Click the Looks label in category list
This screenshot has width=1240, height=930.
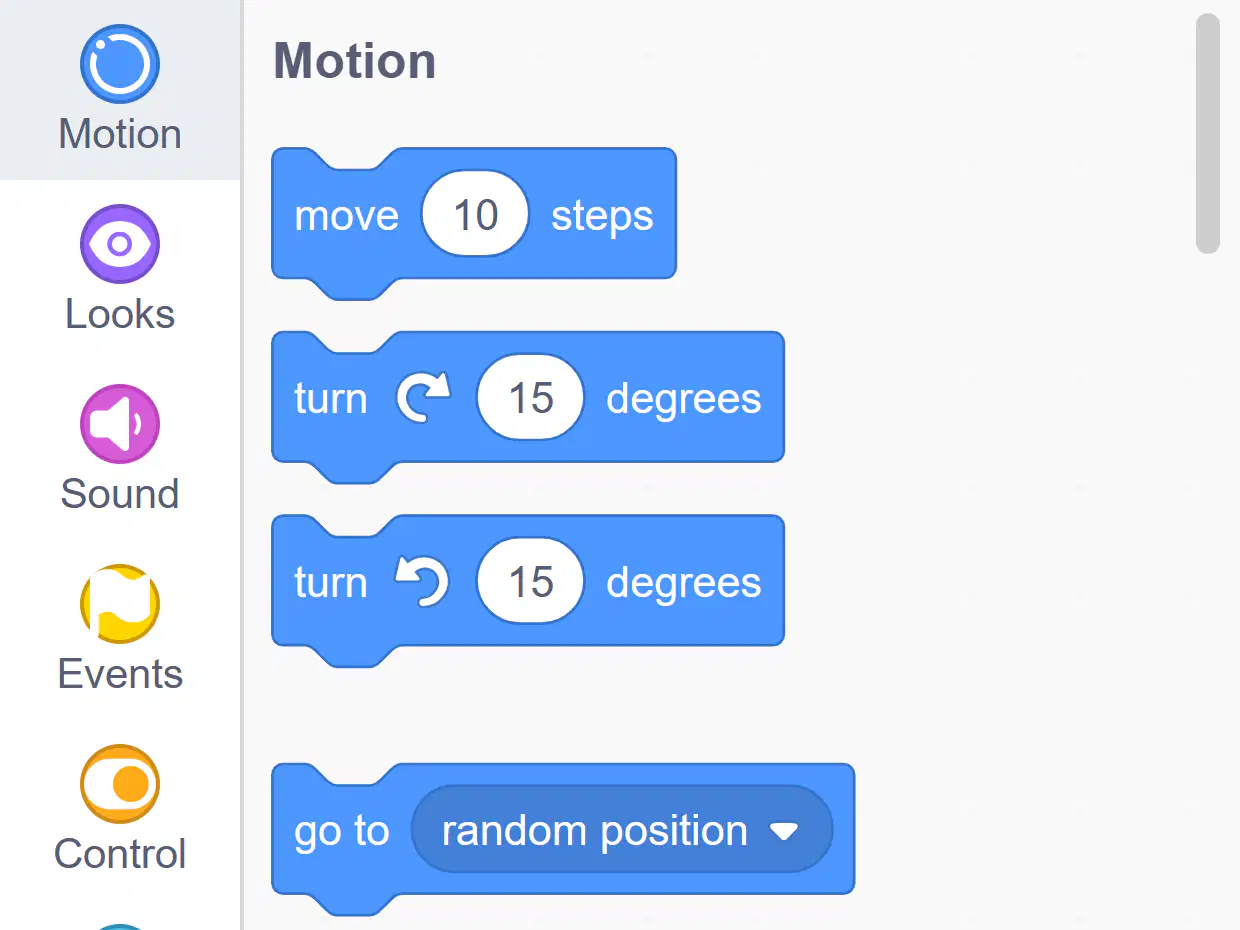click(x=120, y=314)
